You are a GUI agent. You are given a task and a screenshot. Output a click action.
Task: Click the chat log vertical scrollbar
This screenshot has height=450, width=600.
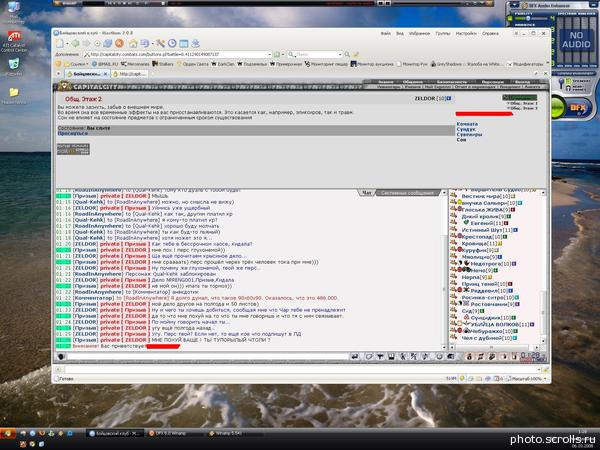444,270
